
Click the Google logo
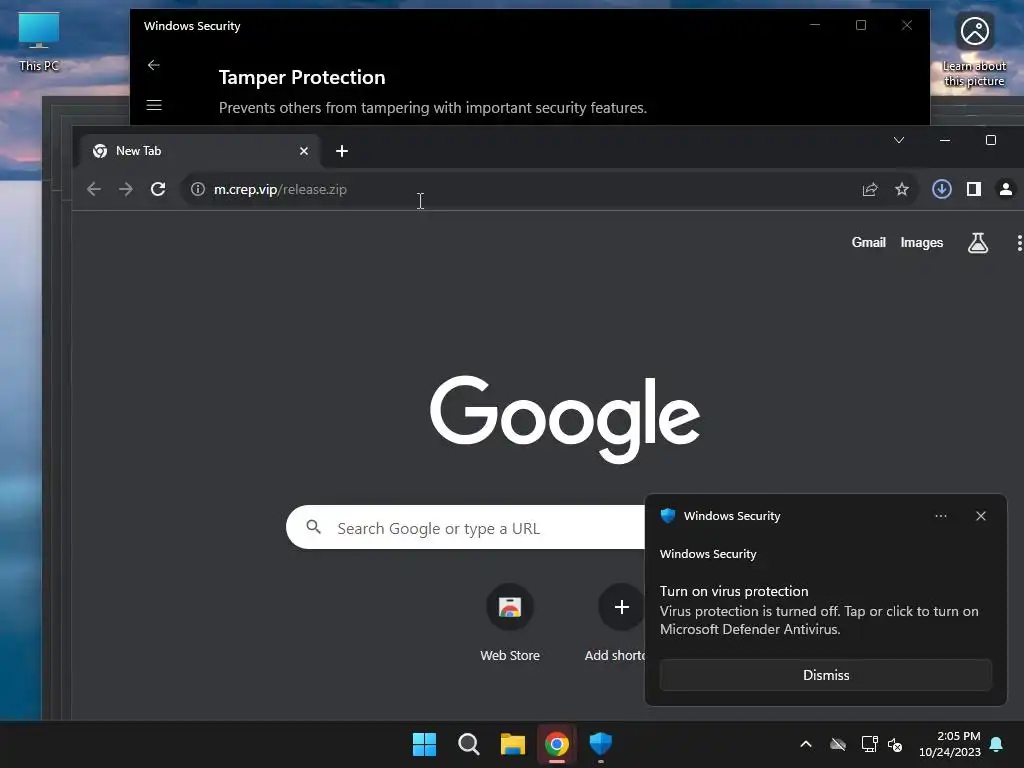[565, 419]
